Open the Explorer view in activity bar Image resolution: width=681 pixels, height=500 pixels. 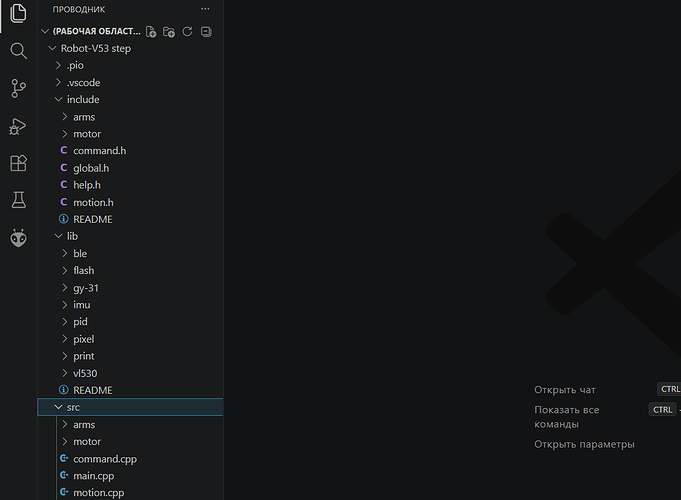[x=18, y=13]
